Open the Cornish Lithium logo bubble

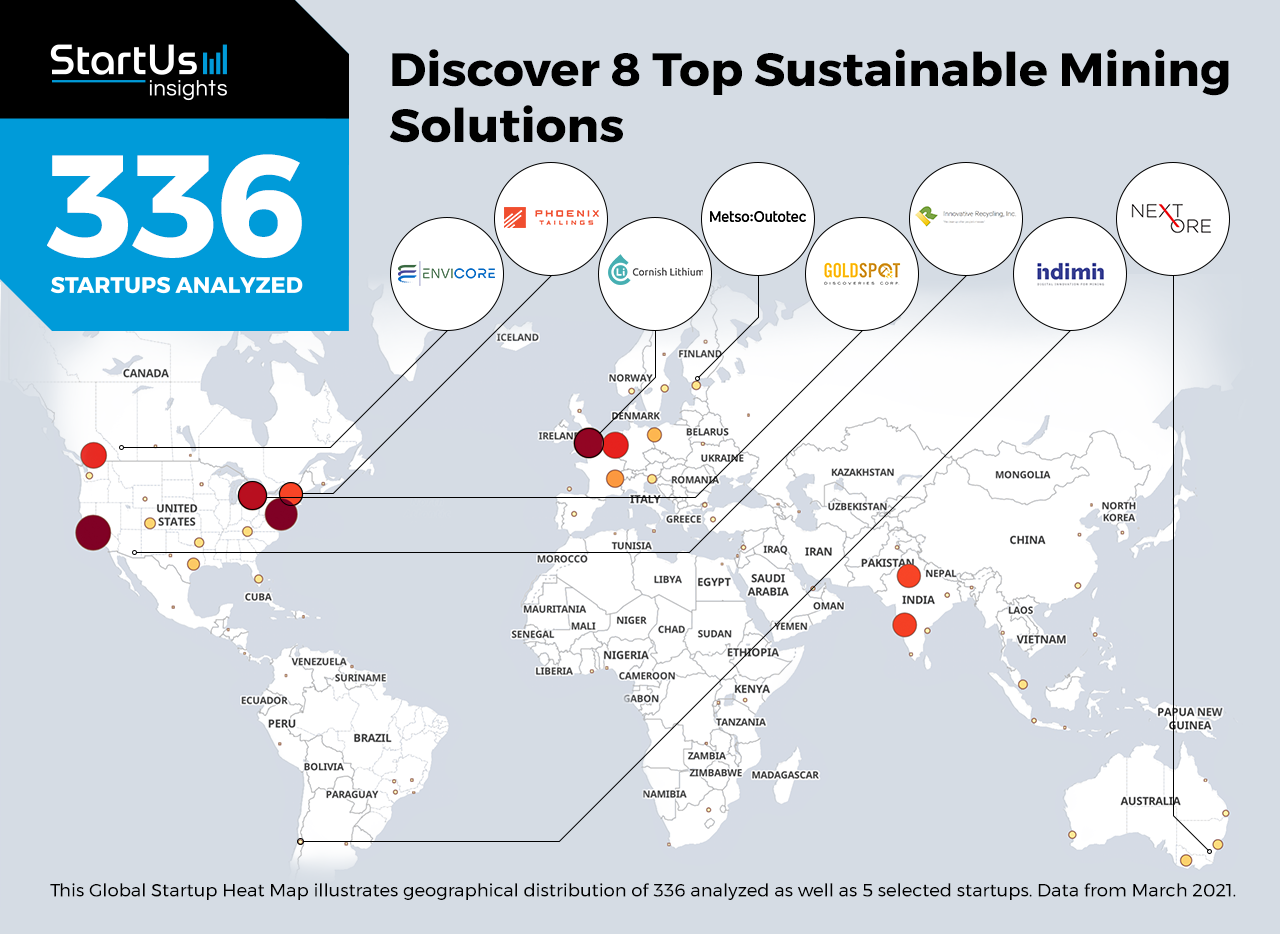click(655, 273)
